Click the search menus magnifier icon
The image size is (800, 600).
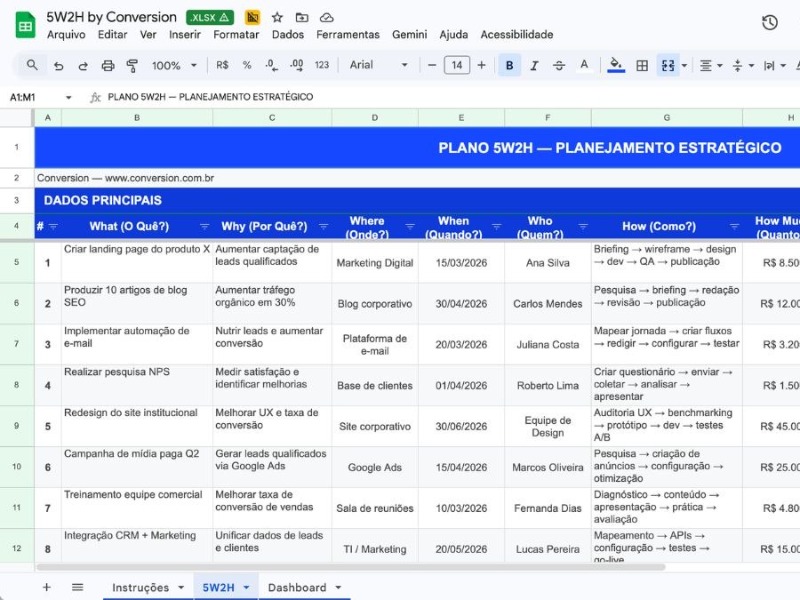pyautogui.click(x=32, y=66)
